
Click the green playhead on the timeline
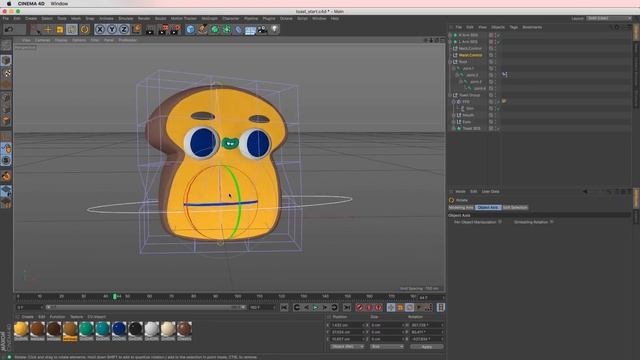pyautogui.click(x=115, y=296)
